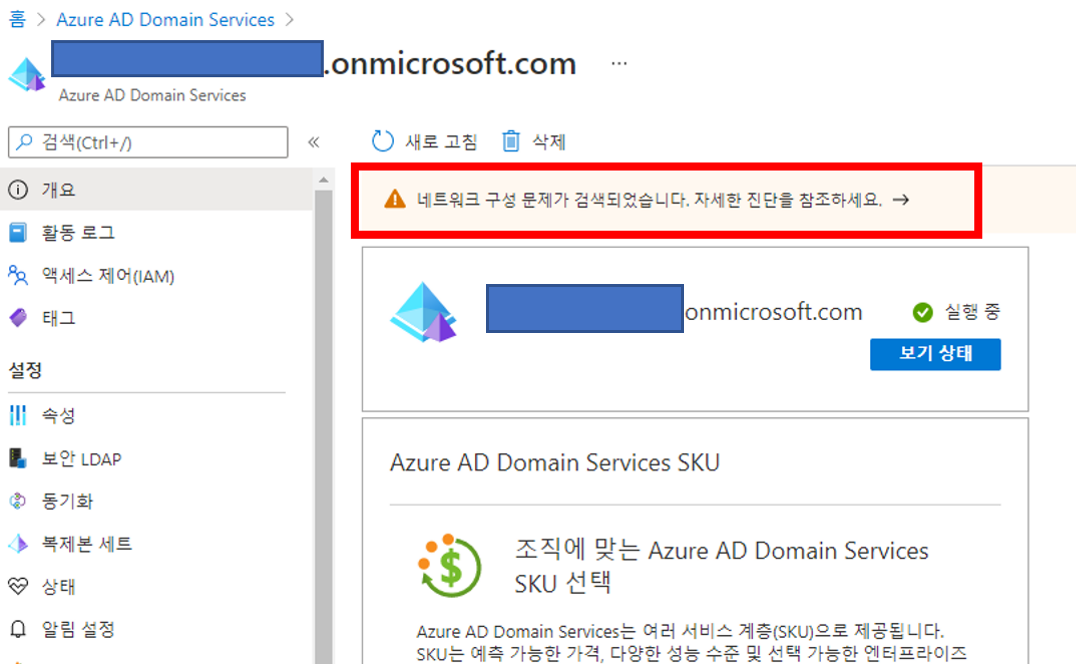Select 개요 menu item
The image size is (1076, 664).
click(x=156, y=189)
